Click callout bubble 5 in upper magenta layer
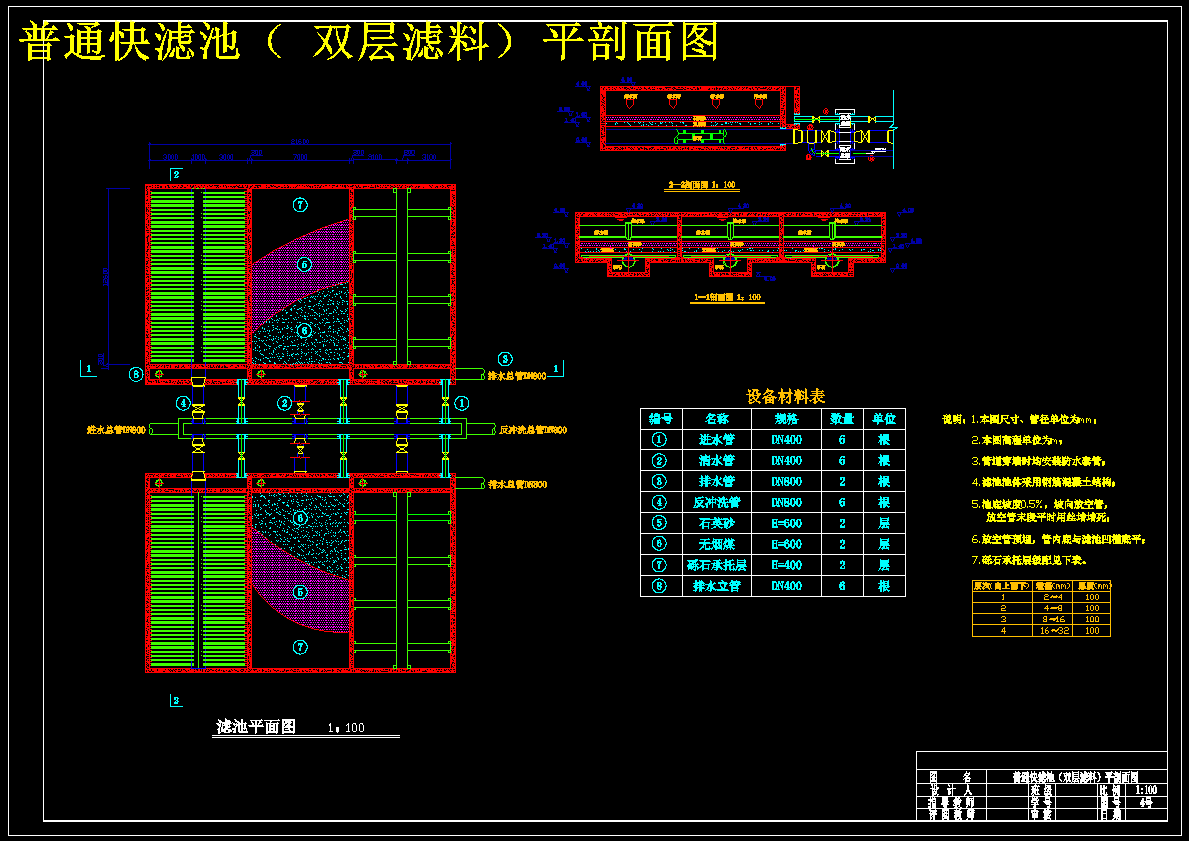The image size is (1189, 841). pos(303,265)
